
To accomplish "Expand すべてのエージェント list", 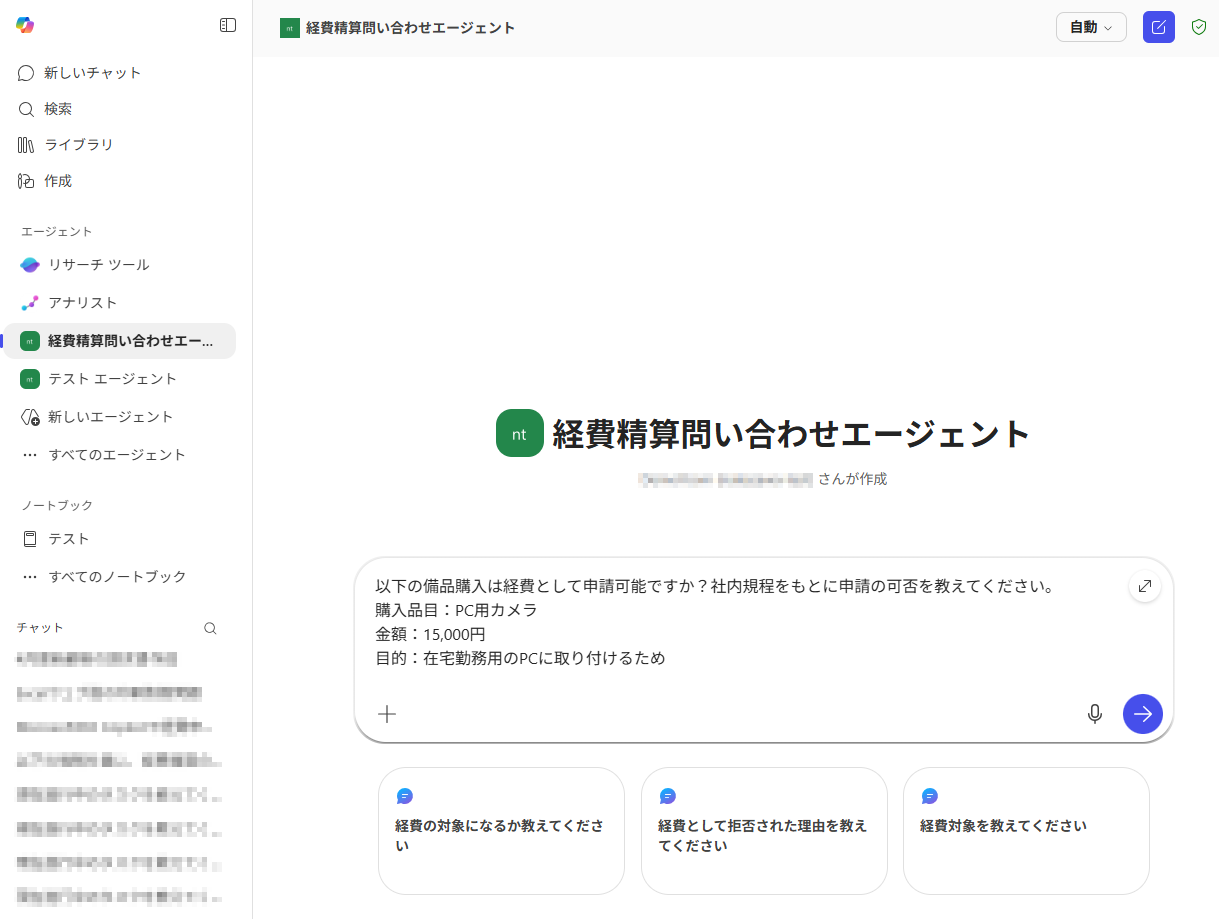I will tap(116, 455).
